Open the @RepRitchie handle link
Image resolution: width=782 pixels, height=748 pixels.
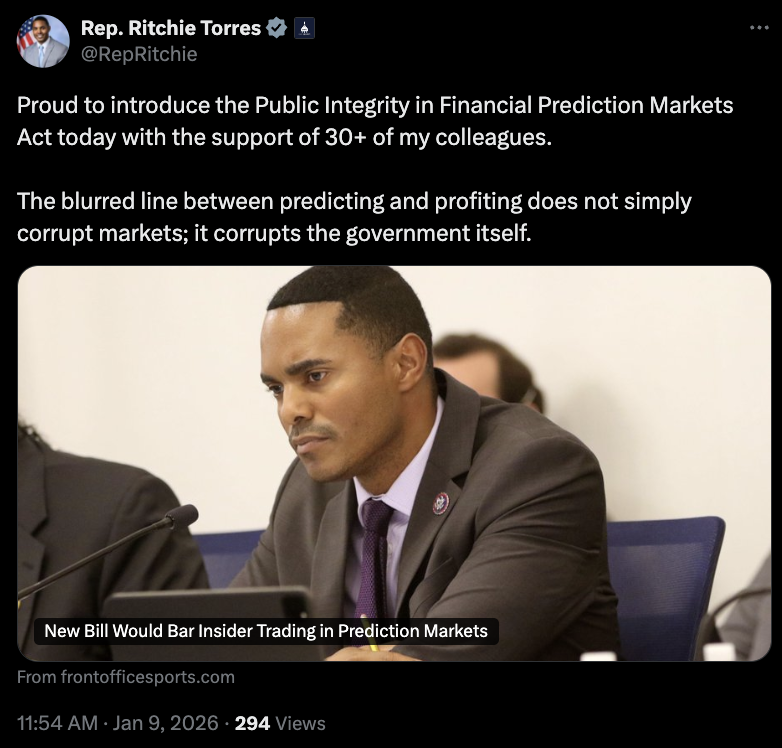138,54
